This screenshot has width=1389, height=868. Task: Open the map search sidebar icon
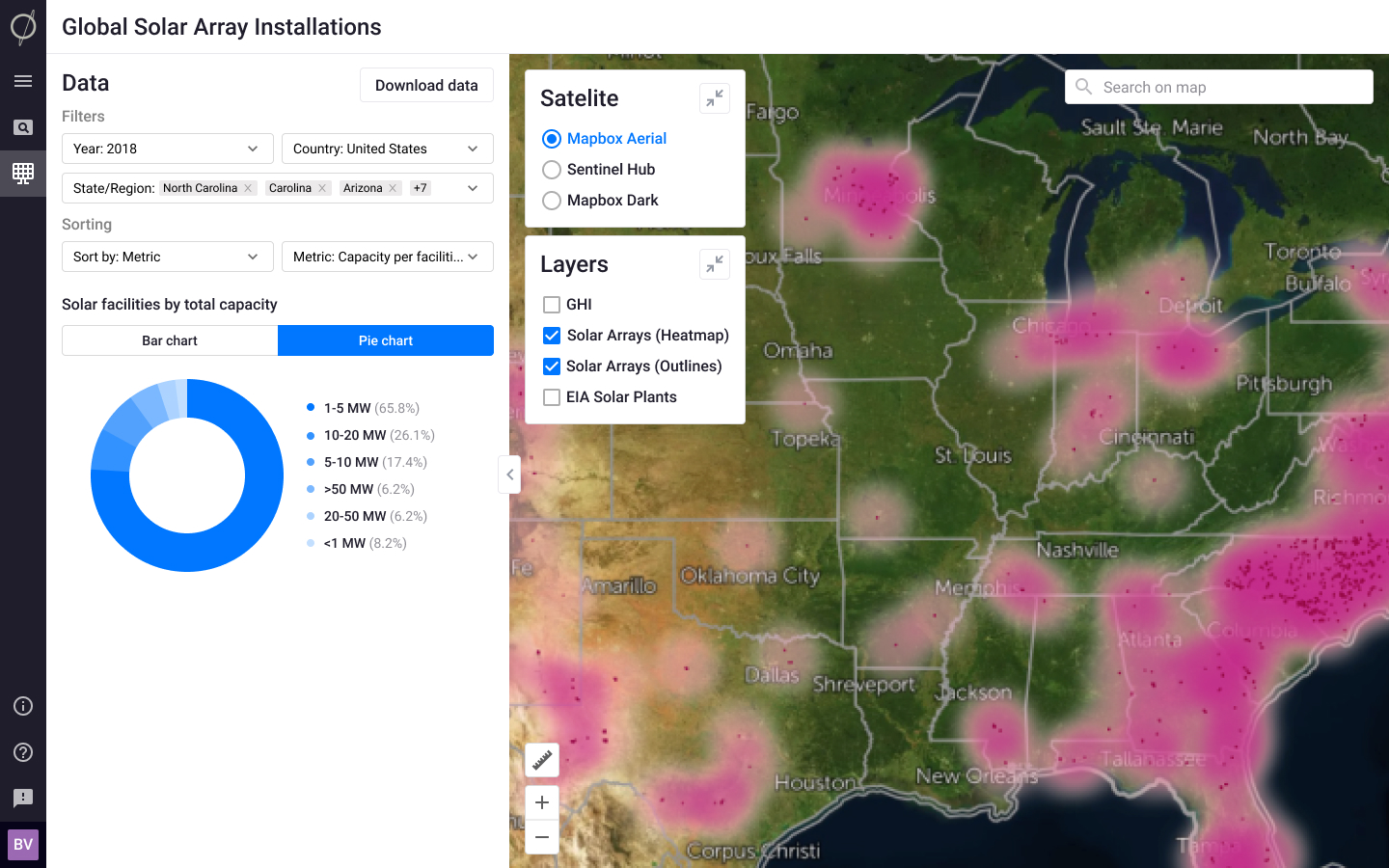pyautogui.click(x=23, y=127)
